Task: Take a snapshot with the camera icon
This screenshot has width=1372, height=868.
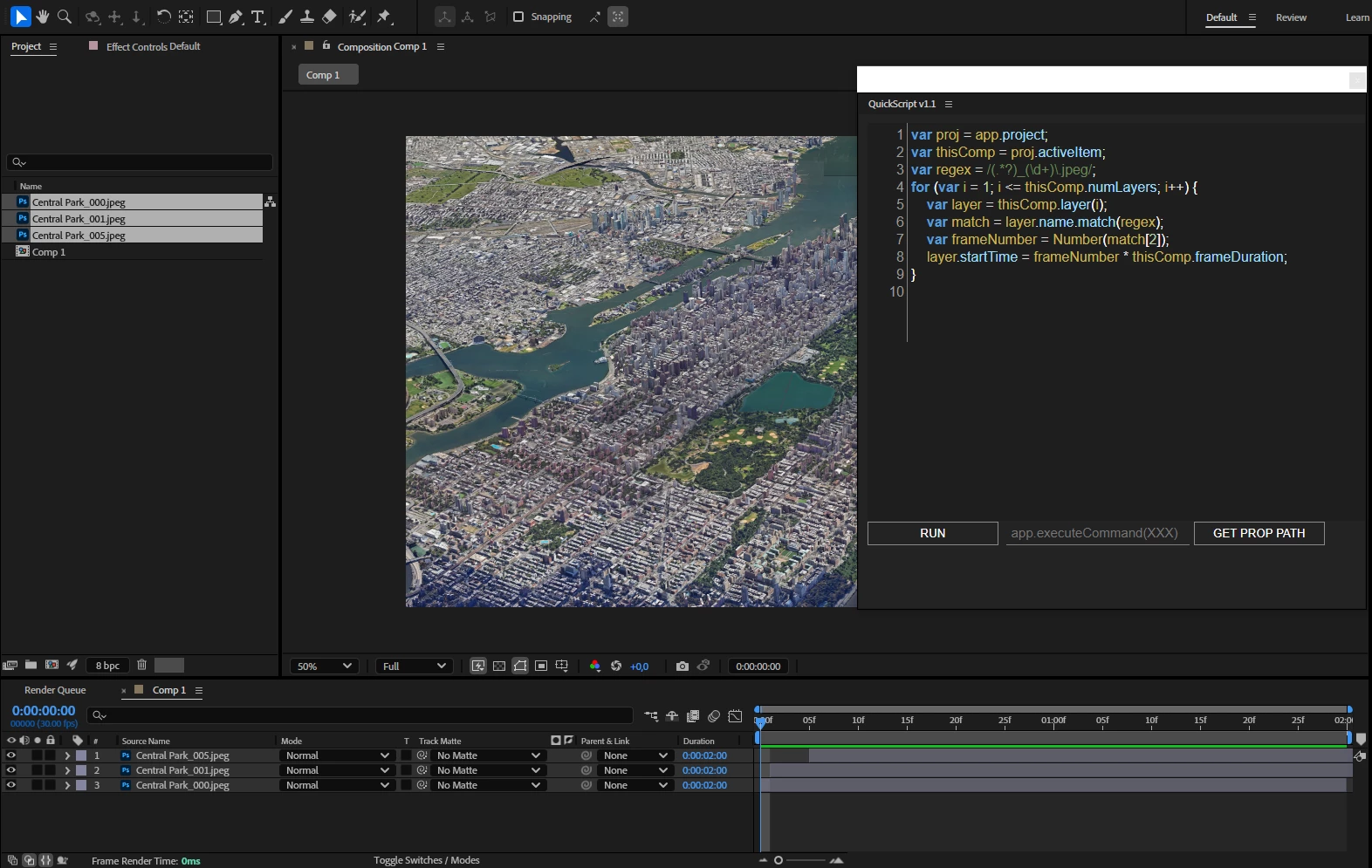Action: (x=682, y=666)
